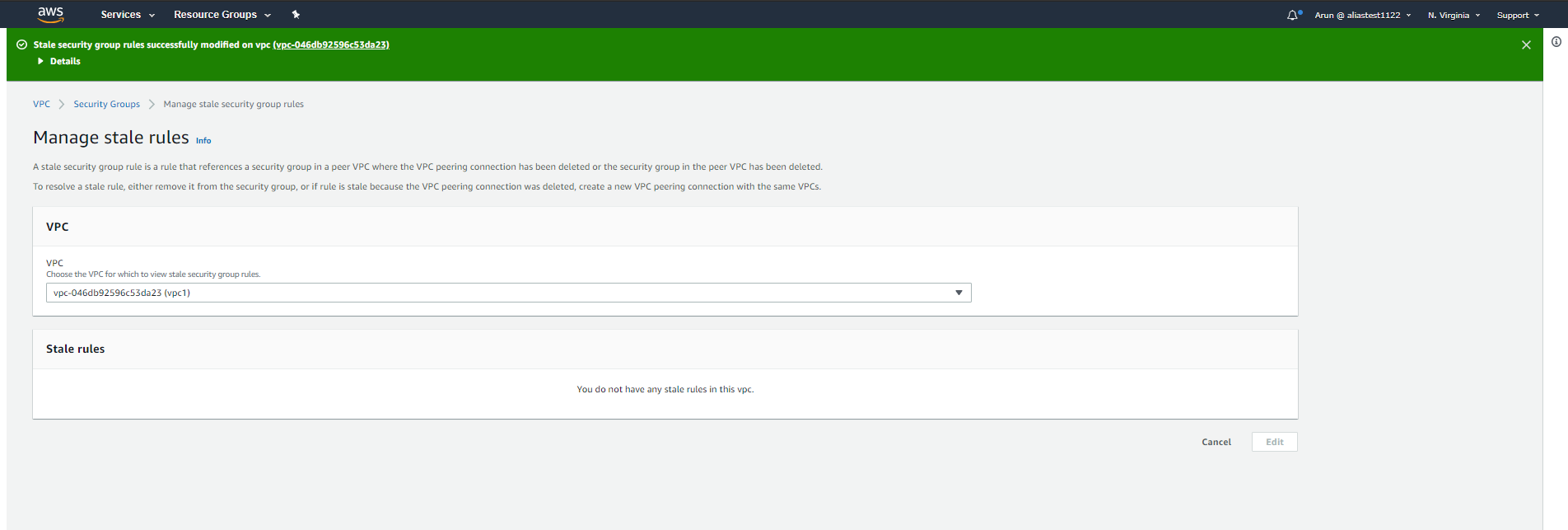Image resolution: width=1568 pixels, height=530 pixels.
Task: Open the Services menu
Action: (128, 15)
